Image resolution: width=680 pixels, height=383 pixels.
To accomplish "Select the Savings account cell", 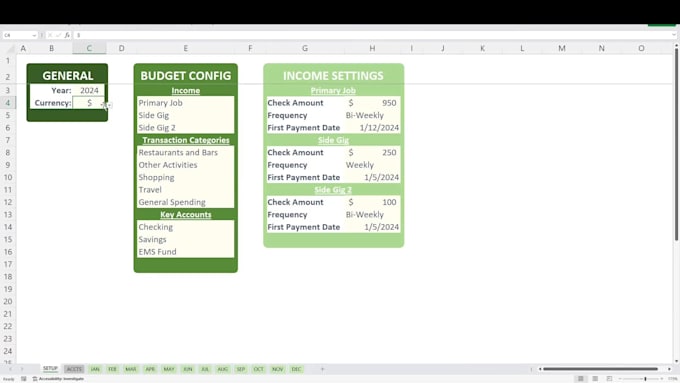I will coord(186,239).
